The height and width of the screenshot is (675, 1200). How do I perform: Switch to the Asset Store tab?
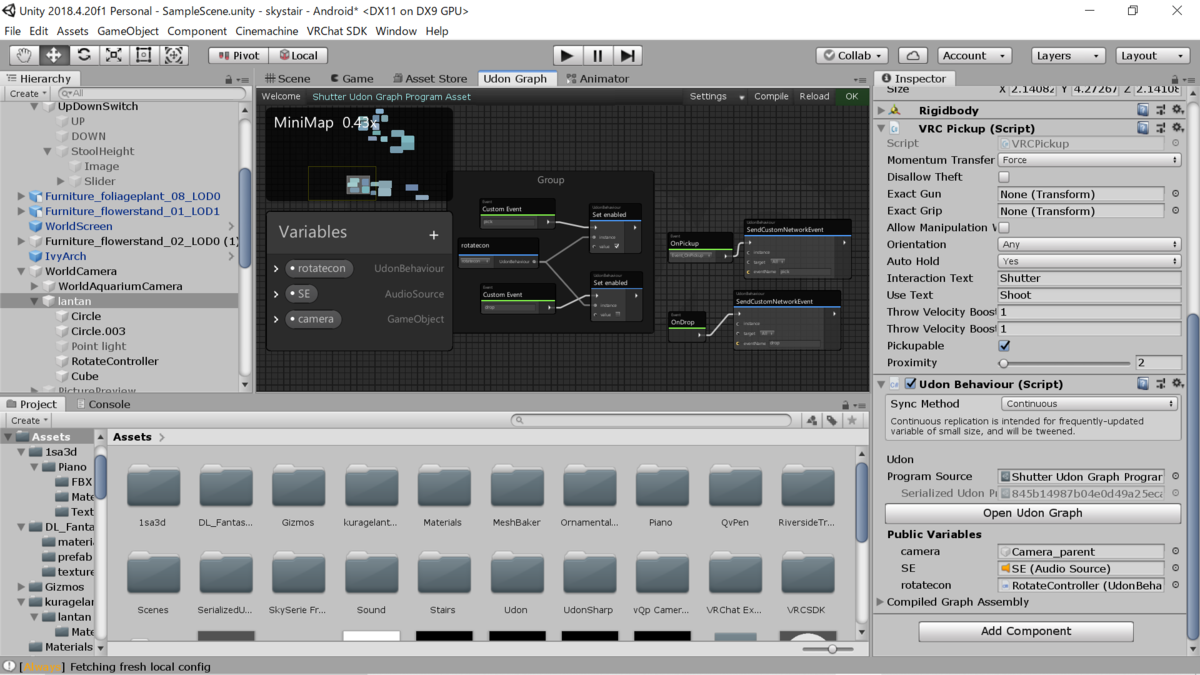[430, 78]
